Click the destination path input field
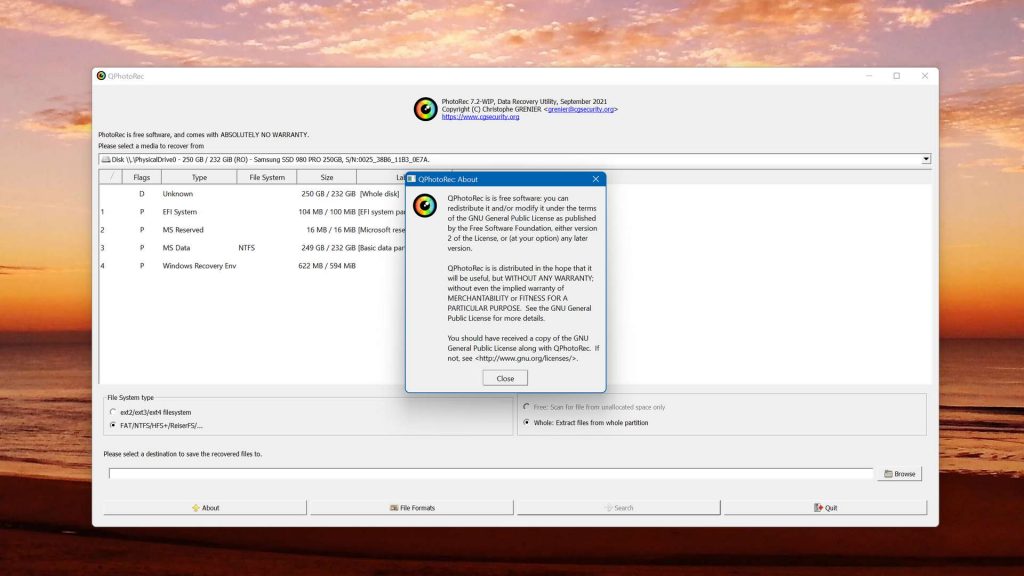Viewport: 1024px width, 576px height. pos(490,473)
